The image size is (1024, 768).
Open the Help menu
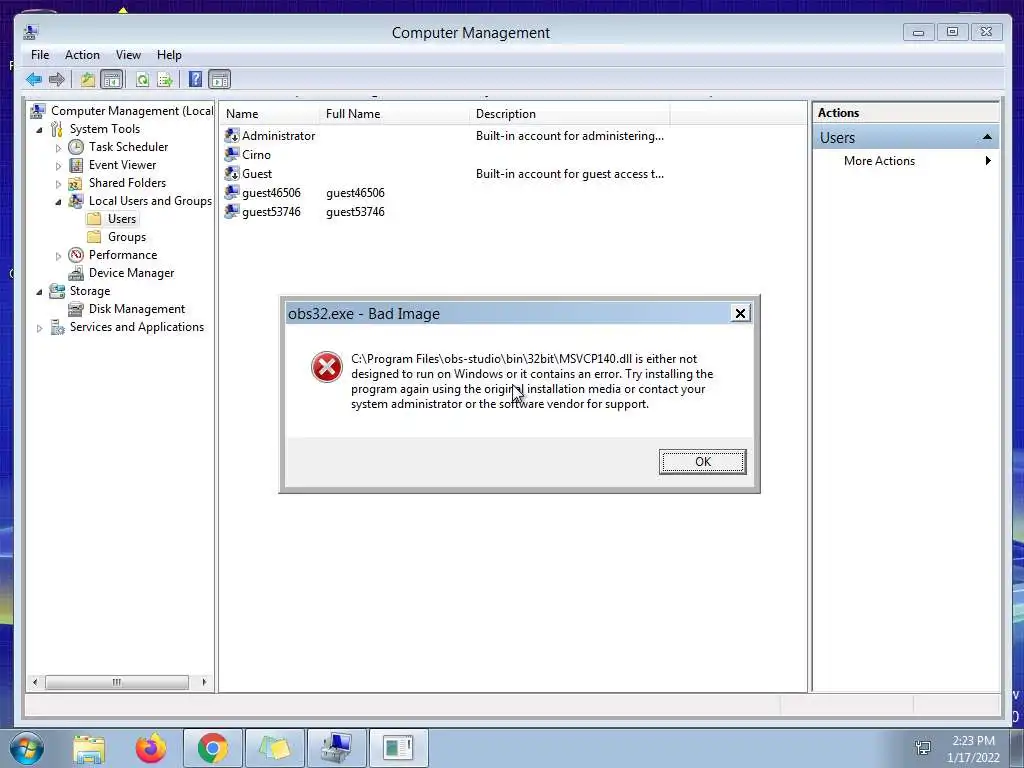click(x=169, y=55)
